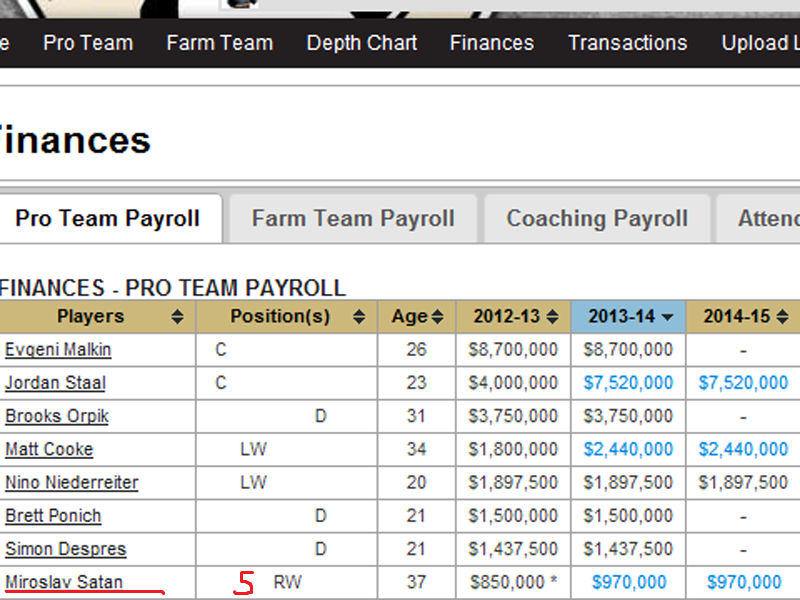Sort by Position(s) column arrows
The image size is (800, 600).
[x=358, y=317]
